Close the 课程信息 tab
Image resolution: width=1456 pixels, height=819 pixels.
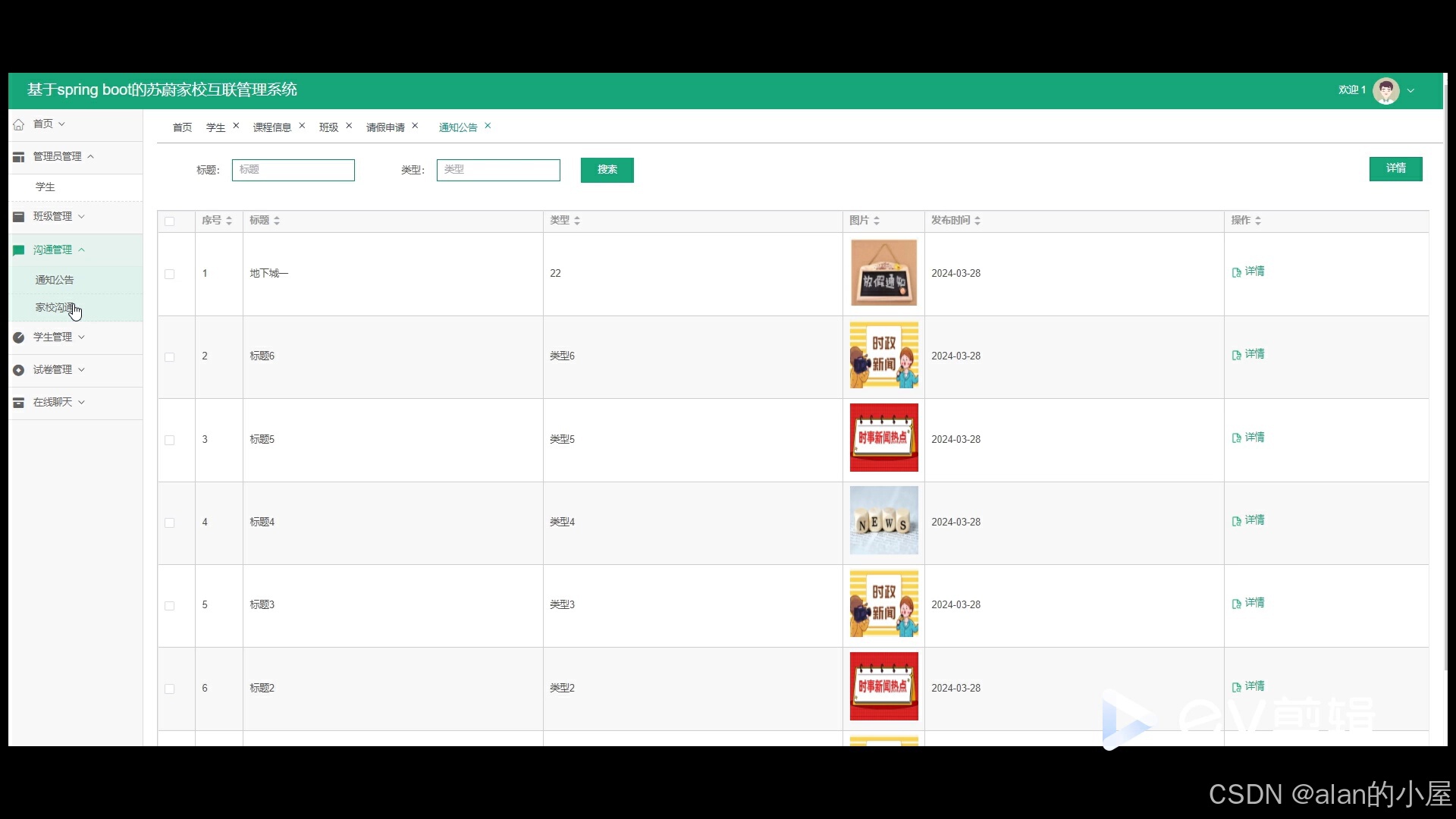[302, 126]
